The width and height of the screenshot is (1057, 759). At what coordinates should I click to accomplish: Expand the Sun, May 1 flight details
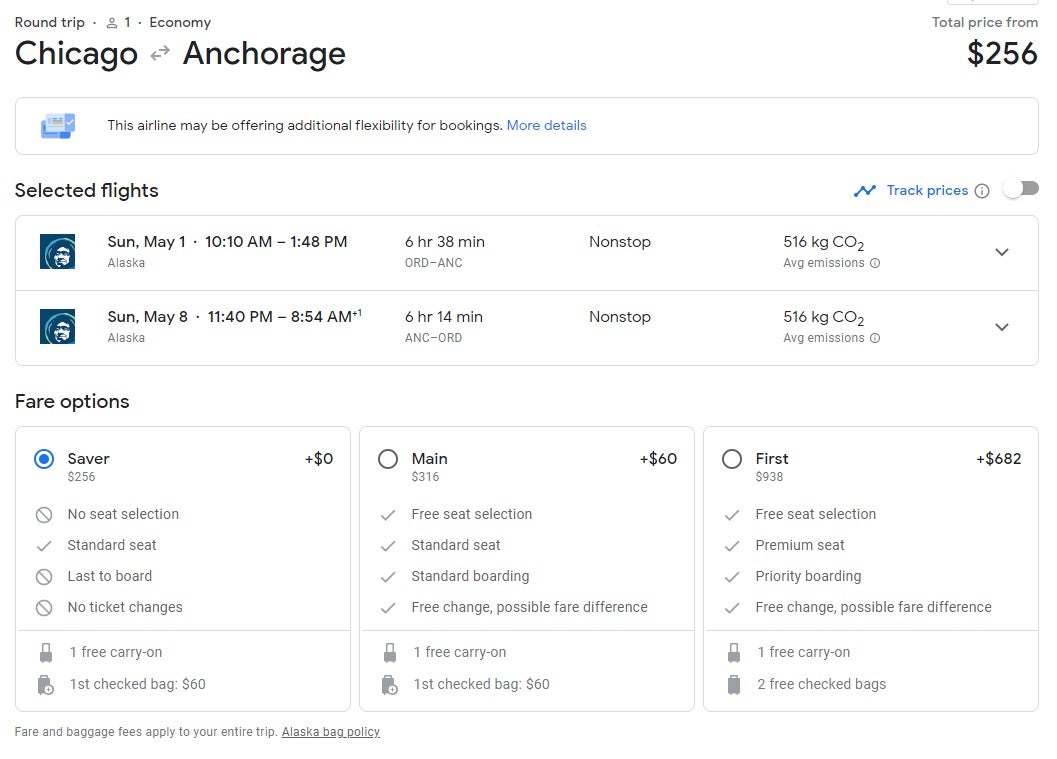pyautogui.click(x=1002, y=252)
